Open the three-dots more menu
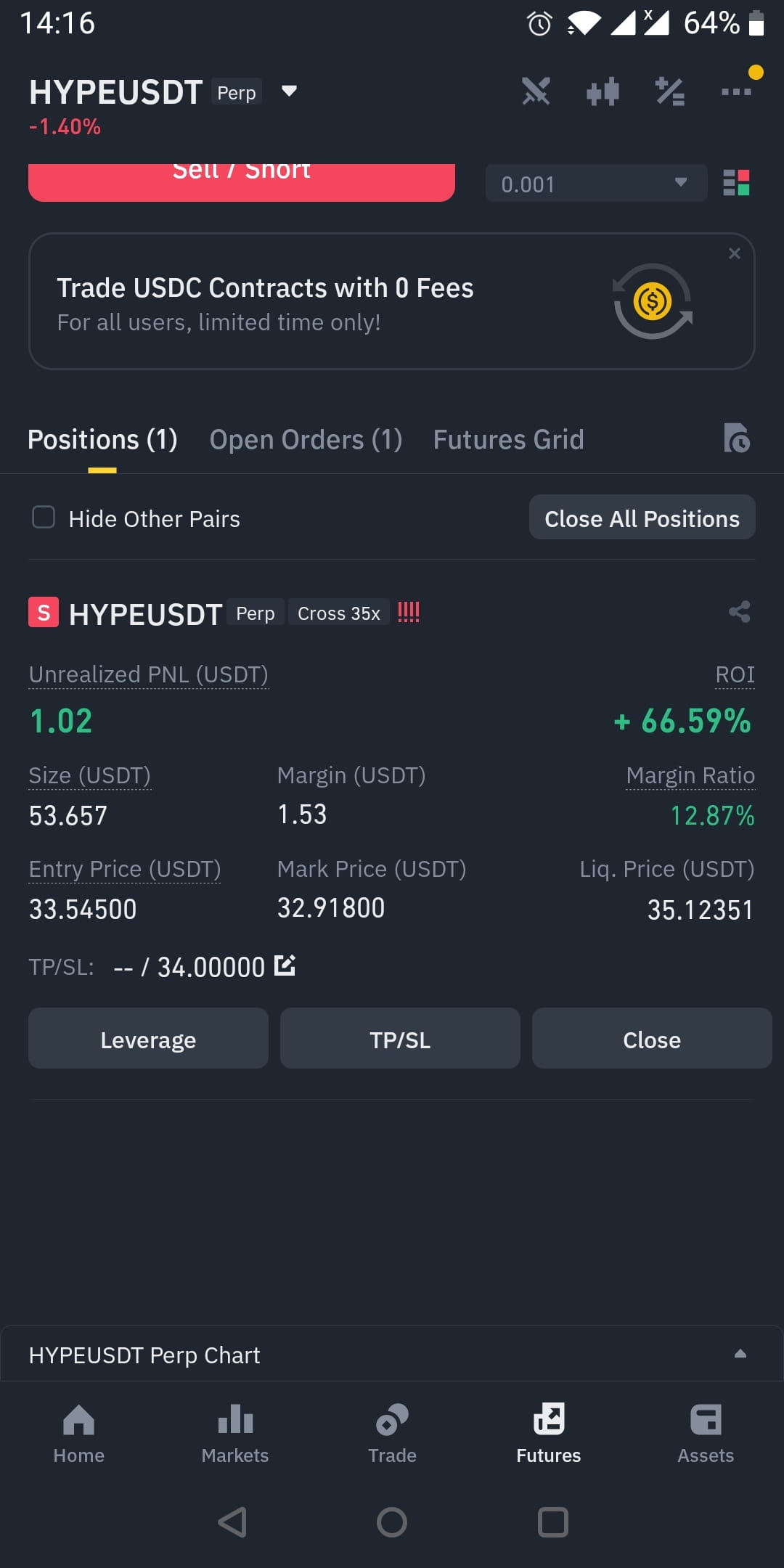The image size is (784, 1568). pos(736,91)
